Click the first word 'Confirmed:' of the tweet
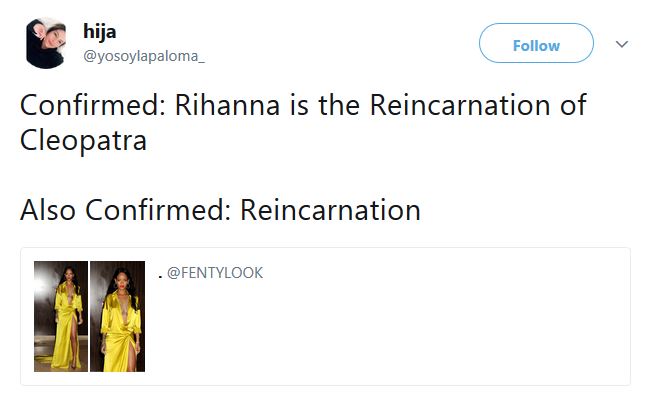Viewport: 649px width, 396px height. coord(93,105)
